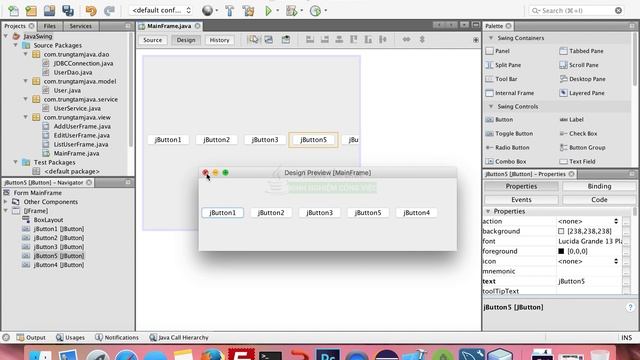Open the Firefox icon in Dock
This screenshot has width=640, height=360.
[x=212, y=354]
